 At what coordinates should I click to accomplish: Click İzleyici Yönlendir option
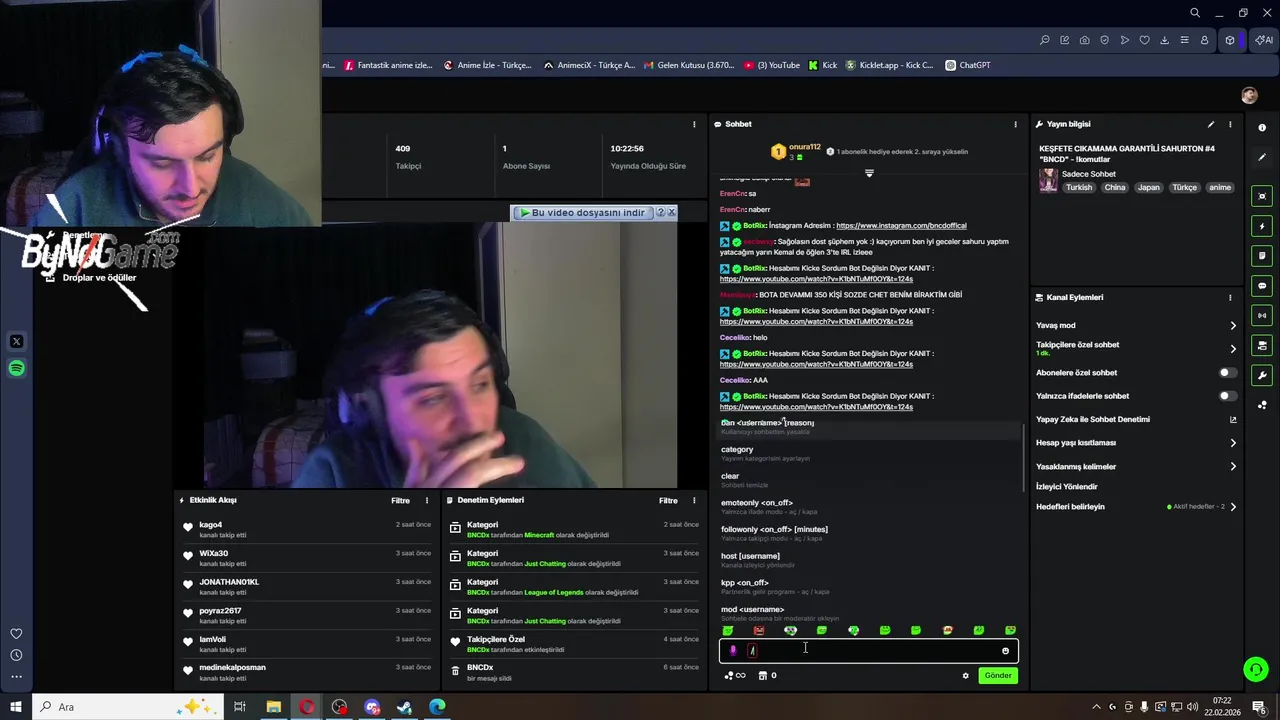[x=1066, y=487]
